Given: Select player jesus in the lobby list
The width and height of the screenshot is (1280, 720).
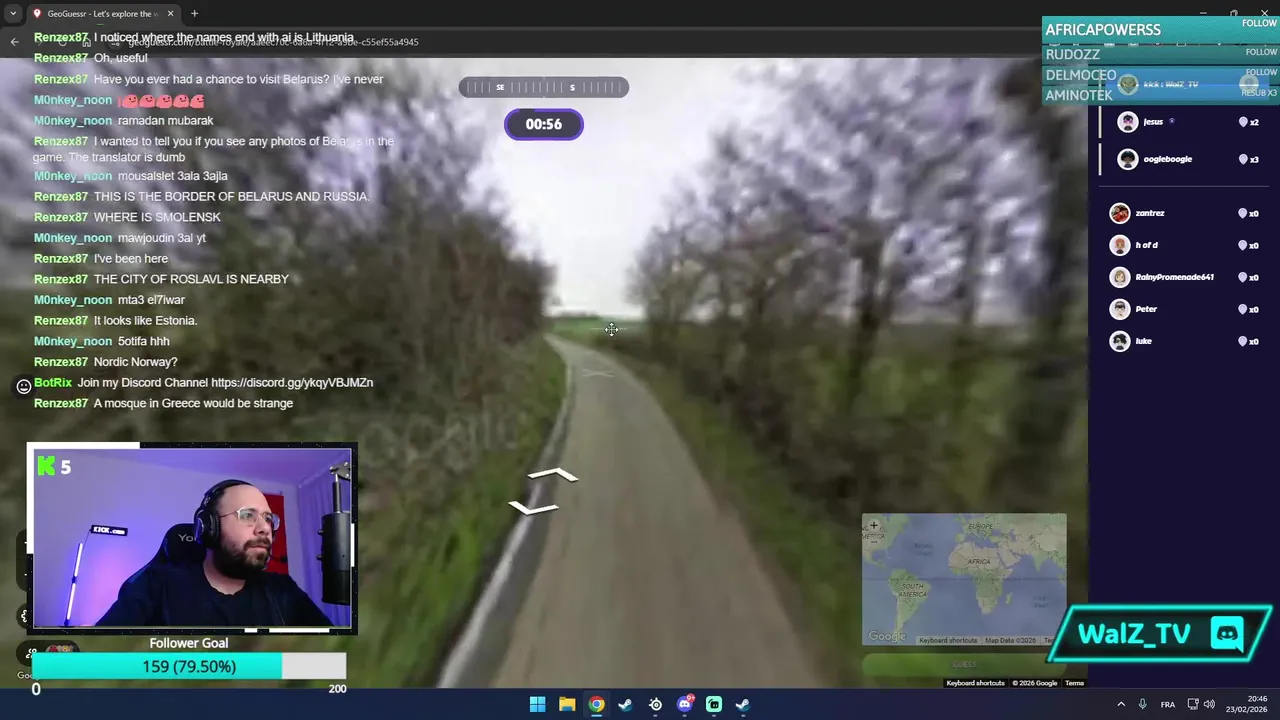Looking at the screenshot, I should (1183, 122).
